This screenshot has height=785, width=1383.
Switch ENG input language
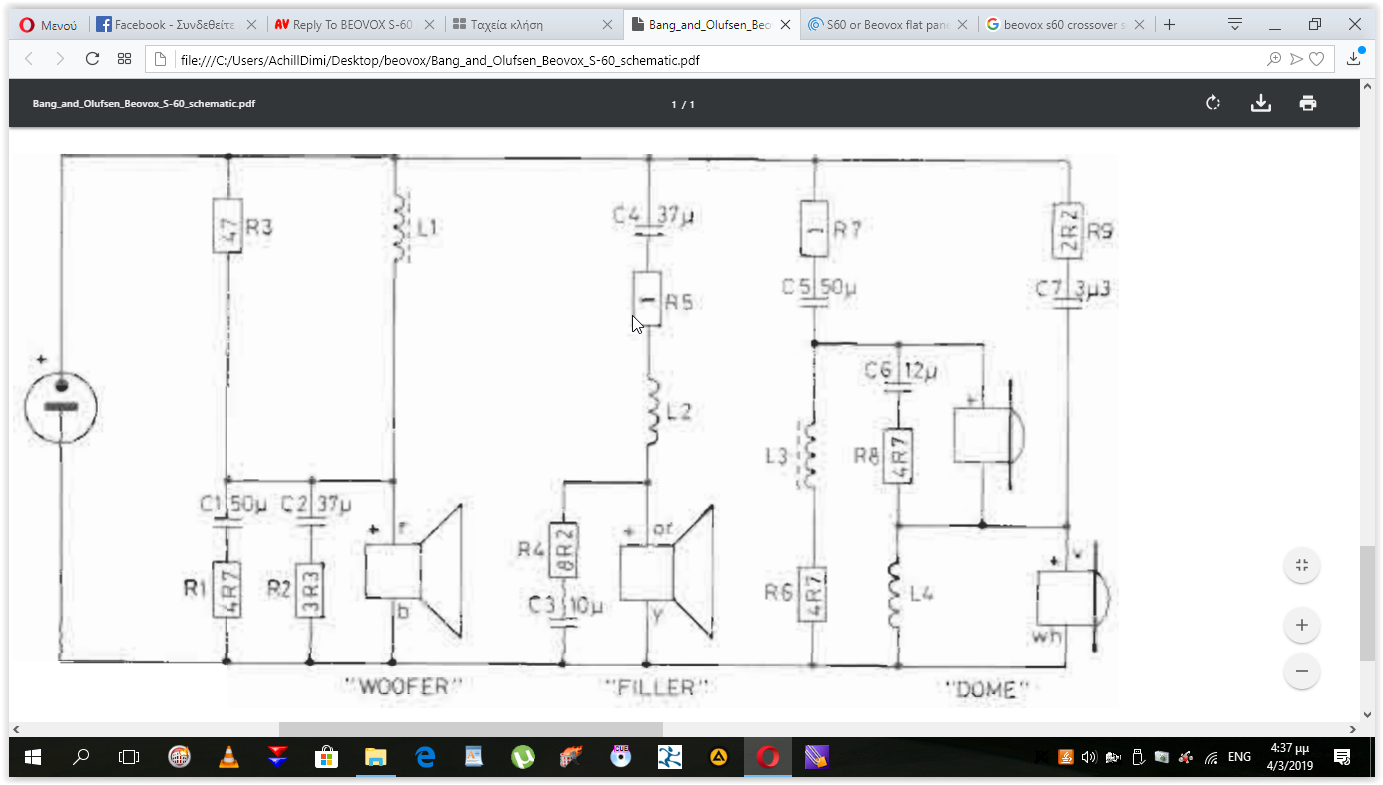[1239, 757]
